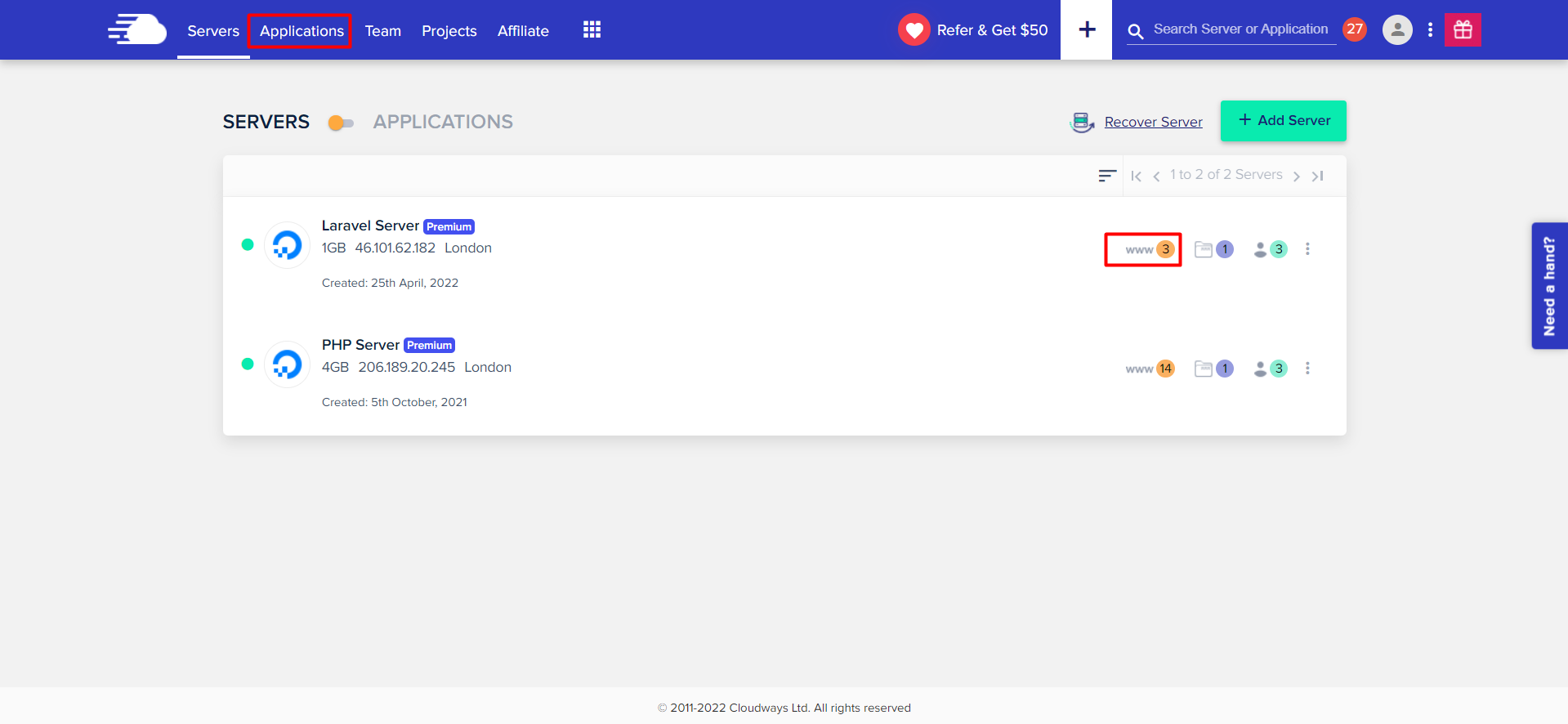This screenshot has width=1568, height=724.
Task: Click Laravel Server Premium badge
Action: click(x=449, y=227)
